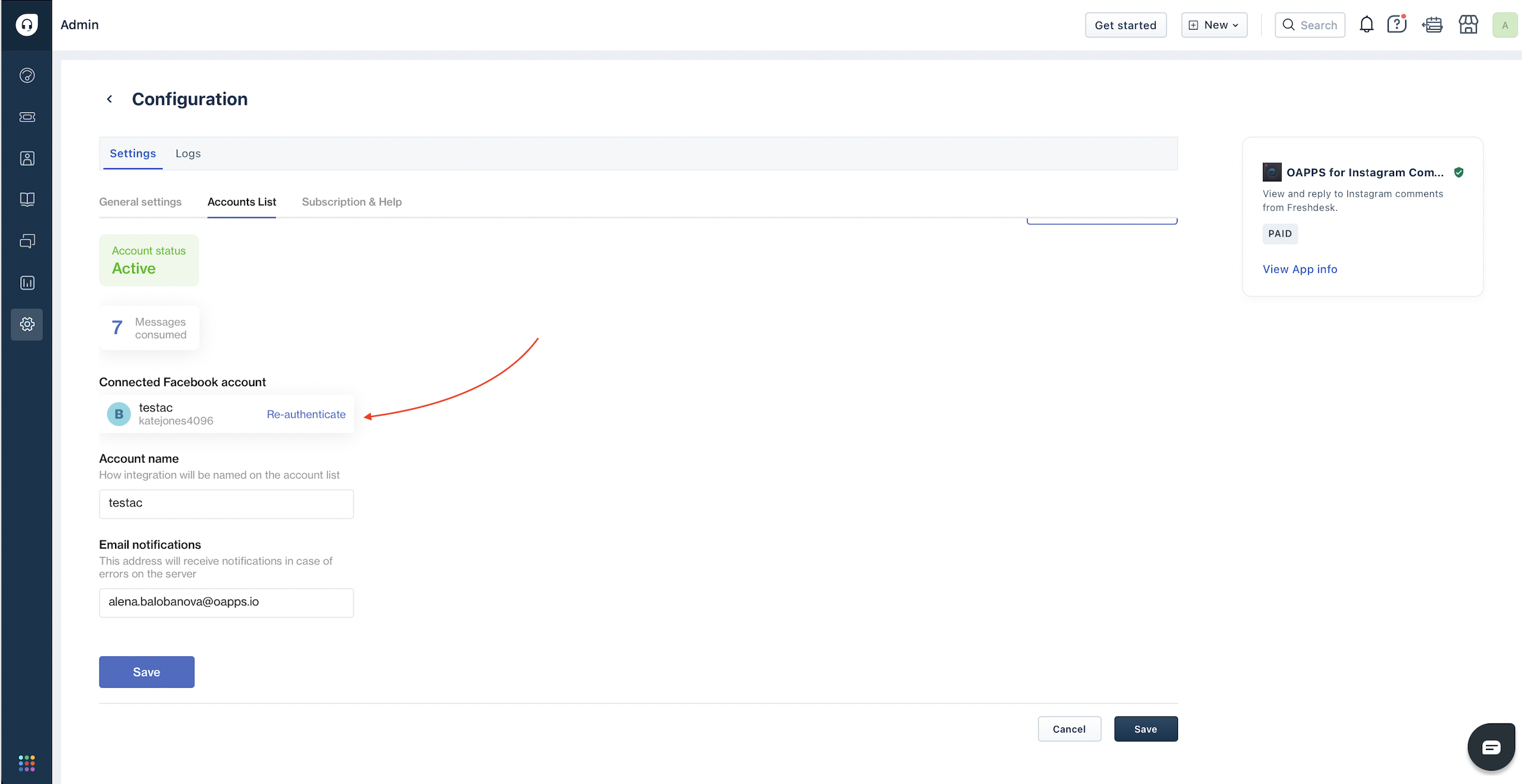Click the blue Save button under Email notifications
The image size is (1522, 784).
[147, 672]
